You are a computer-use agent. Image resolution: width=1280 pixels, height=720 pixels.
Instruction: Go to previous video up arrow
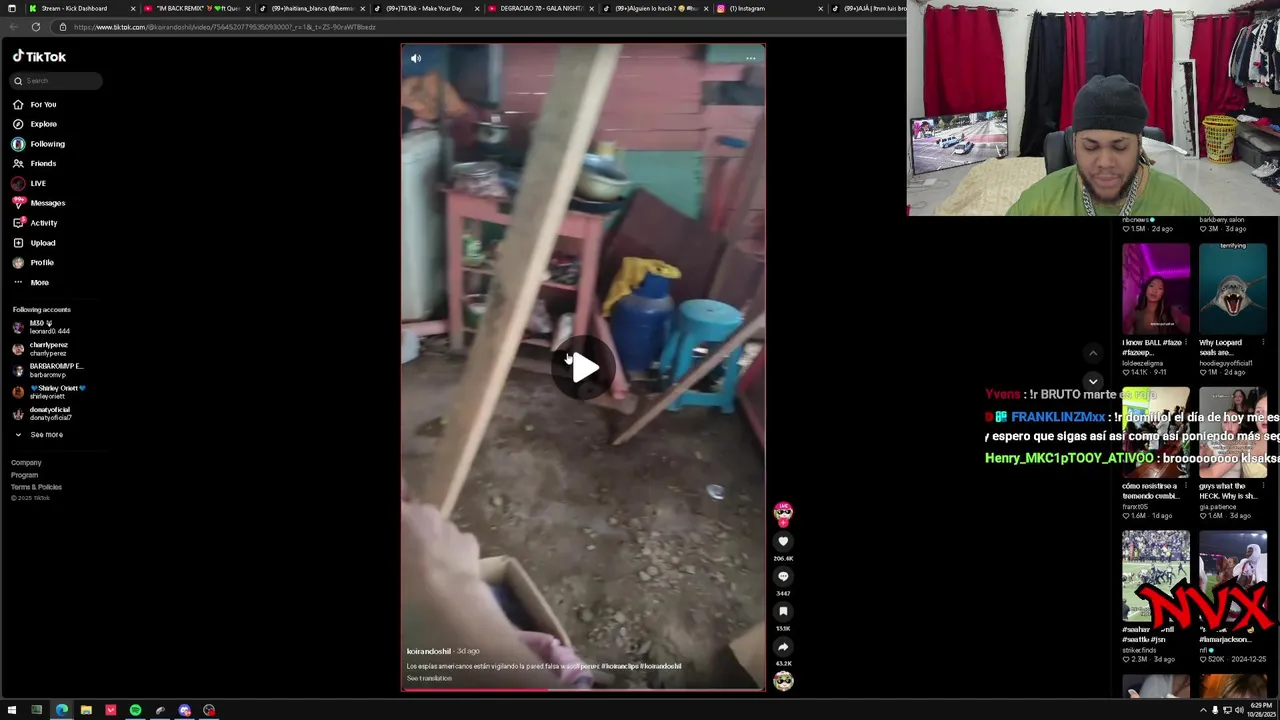coord(1093,353)
